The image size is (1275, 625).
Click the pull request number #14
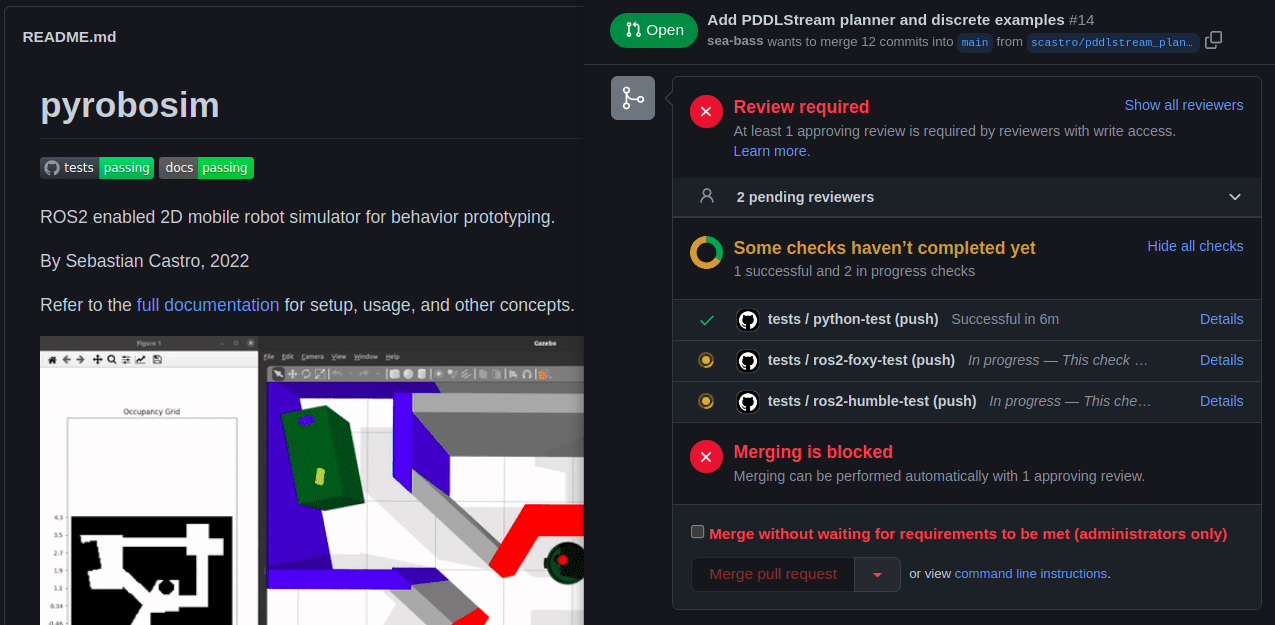(1082, 20)
